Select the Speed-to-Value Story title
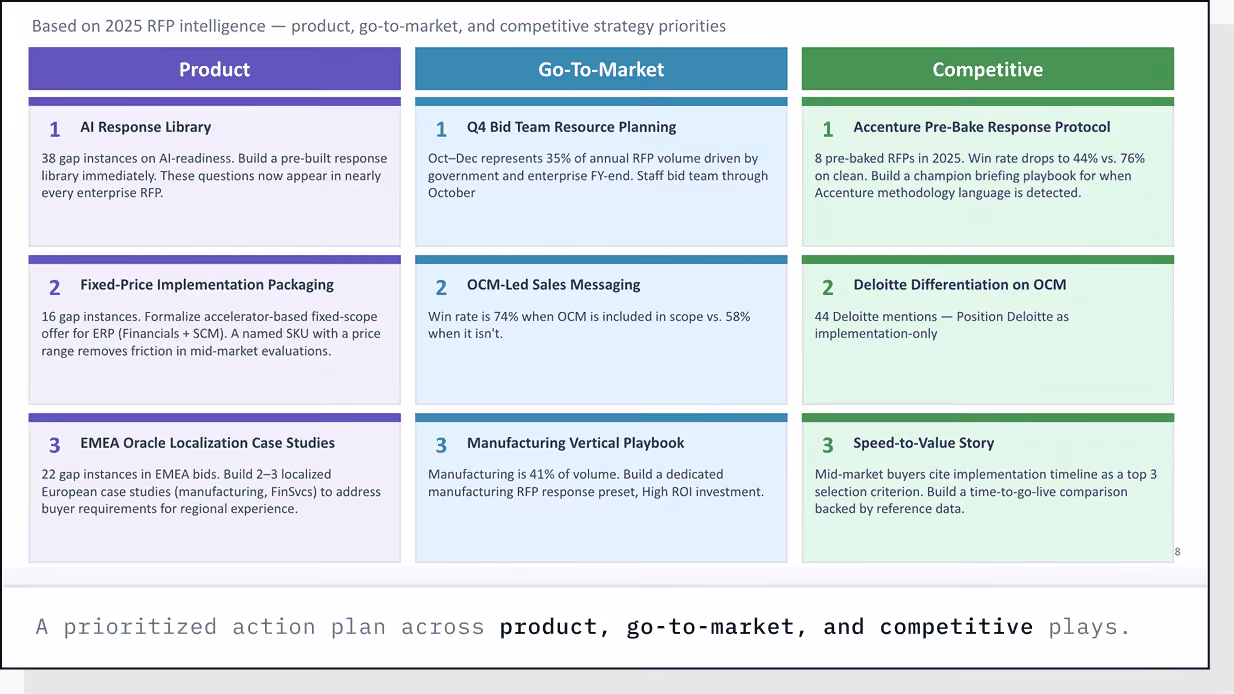 [924, 443]
